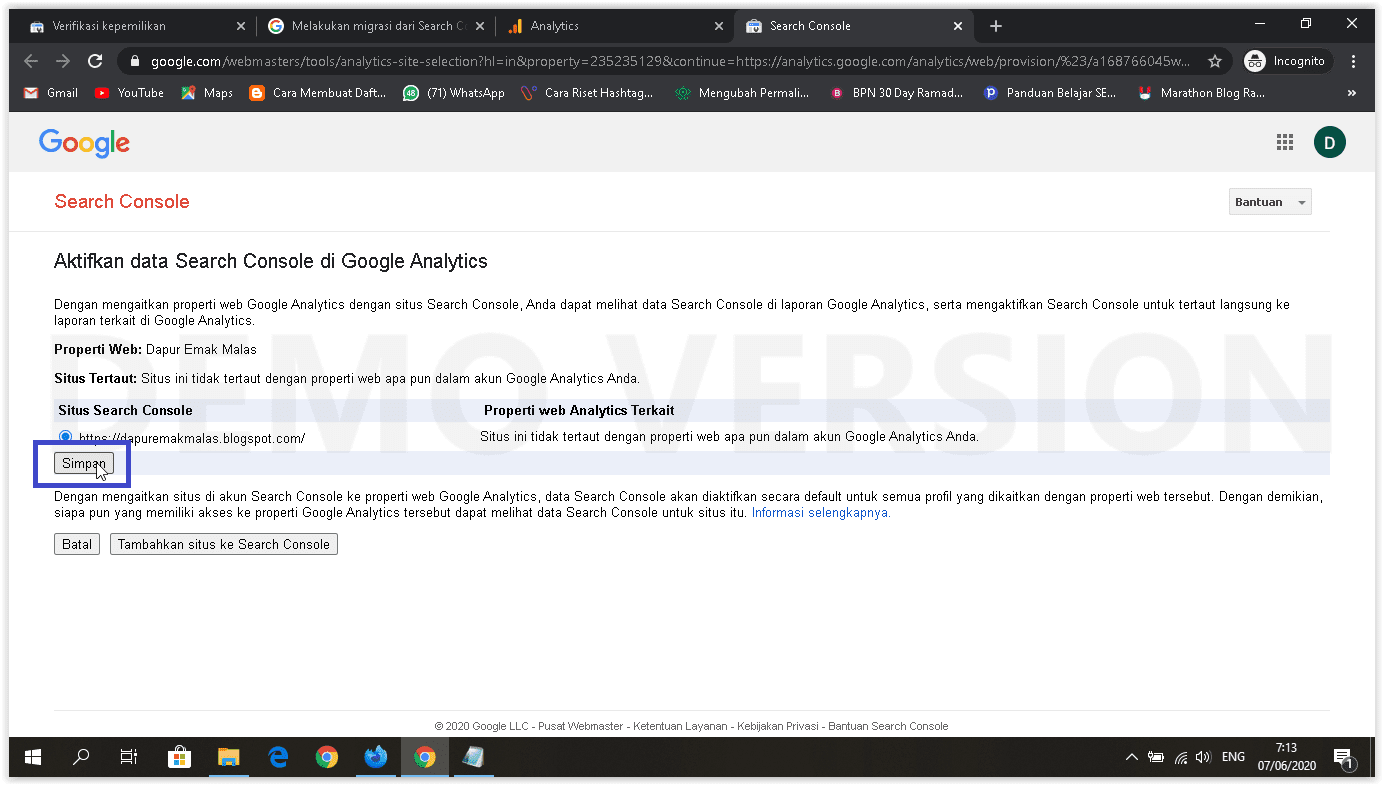Open a new browser tab

pos(995,26)
